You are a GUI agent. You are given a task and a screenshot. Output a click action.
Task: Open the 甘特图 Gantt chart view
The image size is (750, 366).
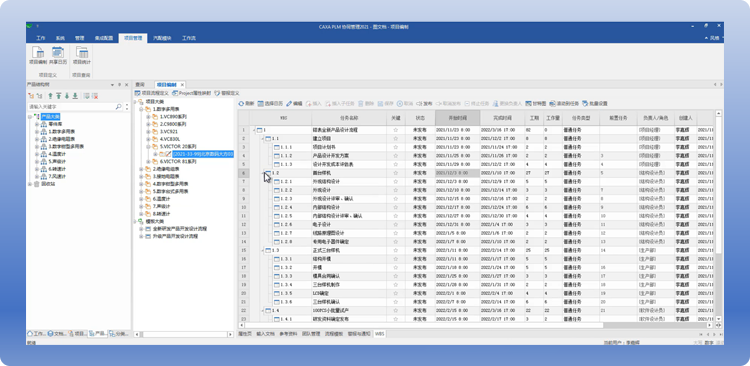pos(536,103)
